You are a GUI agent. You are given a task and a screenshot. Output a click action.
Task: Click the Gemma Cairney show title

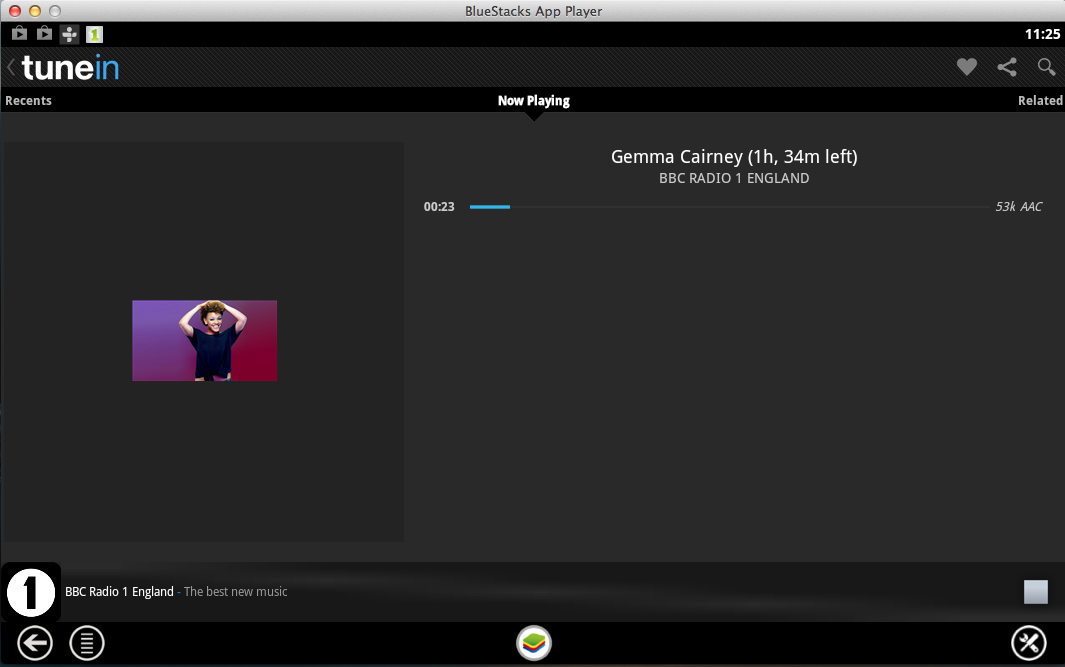click(734, 157)
